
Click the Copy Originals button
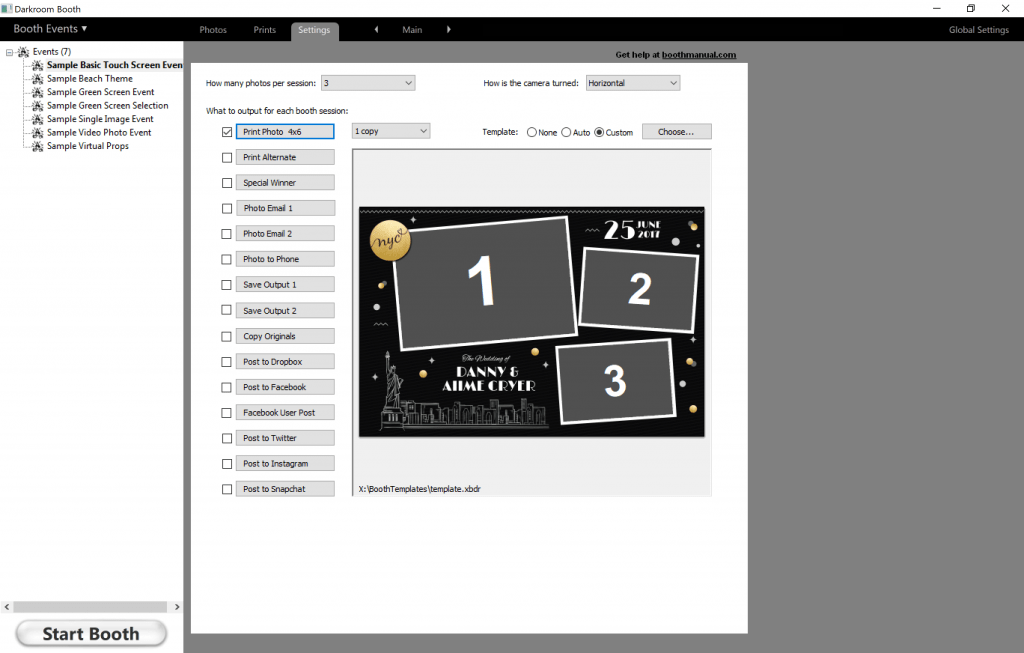pyautogui.click(x=285, y=336)
